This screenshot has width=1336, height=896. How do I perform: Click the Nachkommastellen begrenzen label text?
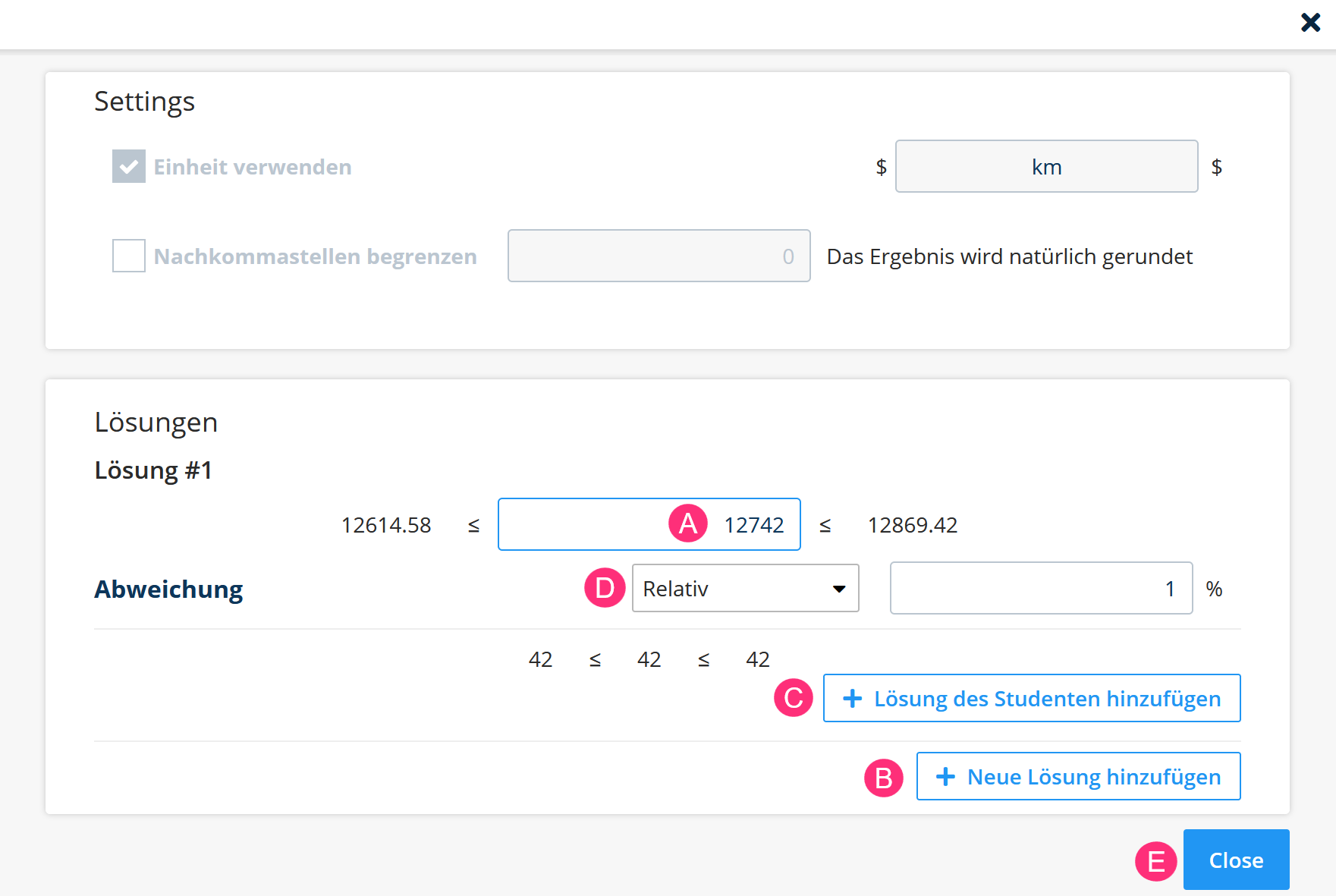coord(316,256)
